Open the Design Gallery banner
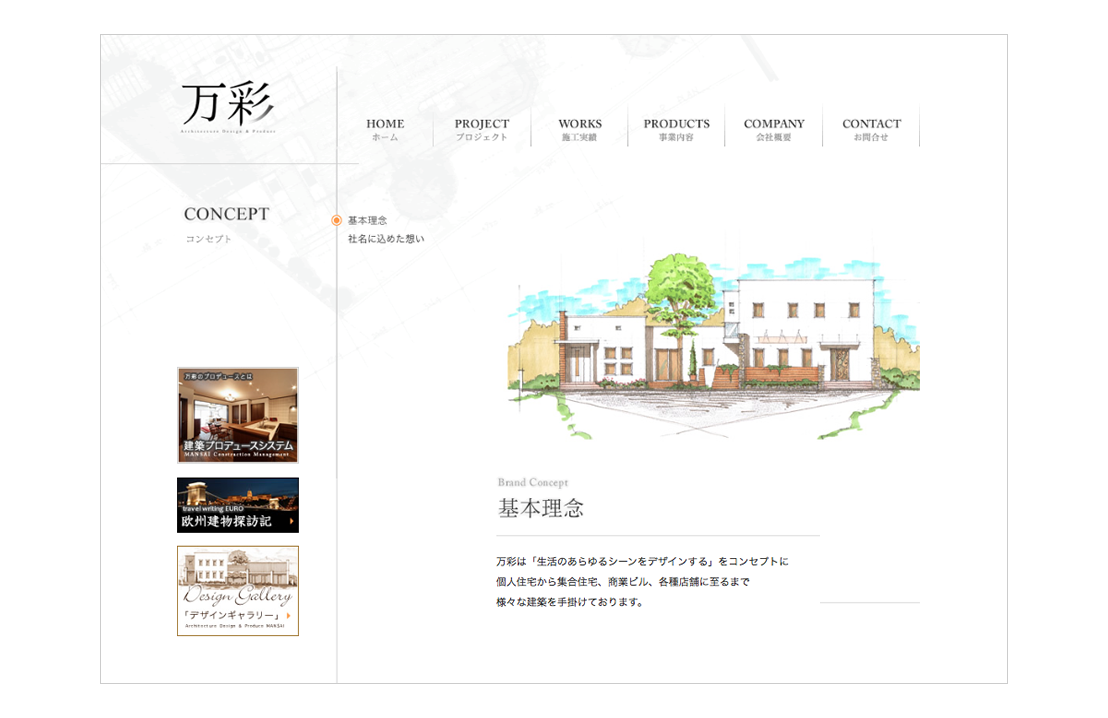 click(x=238, y=590)
